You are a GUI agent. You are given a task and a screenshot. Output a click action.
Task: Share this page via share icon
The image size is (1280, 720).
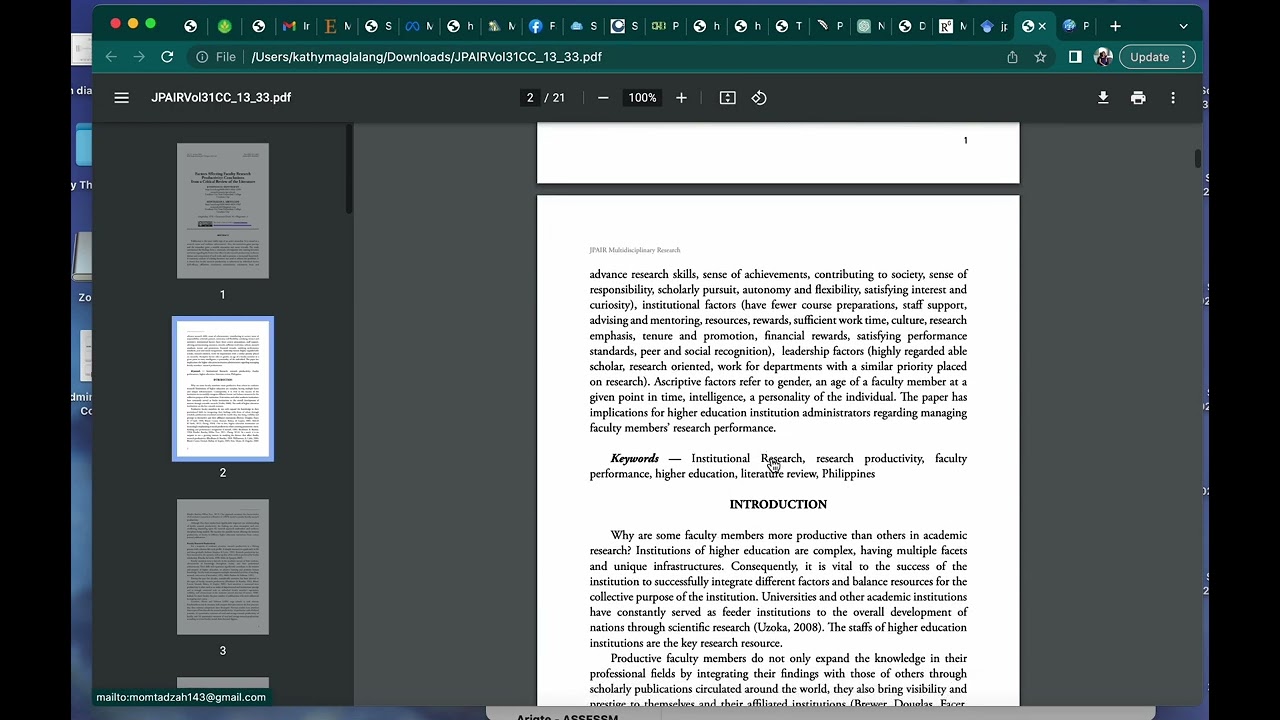coord(1012,57)
